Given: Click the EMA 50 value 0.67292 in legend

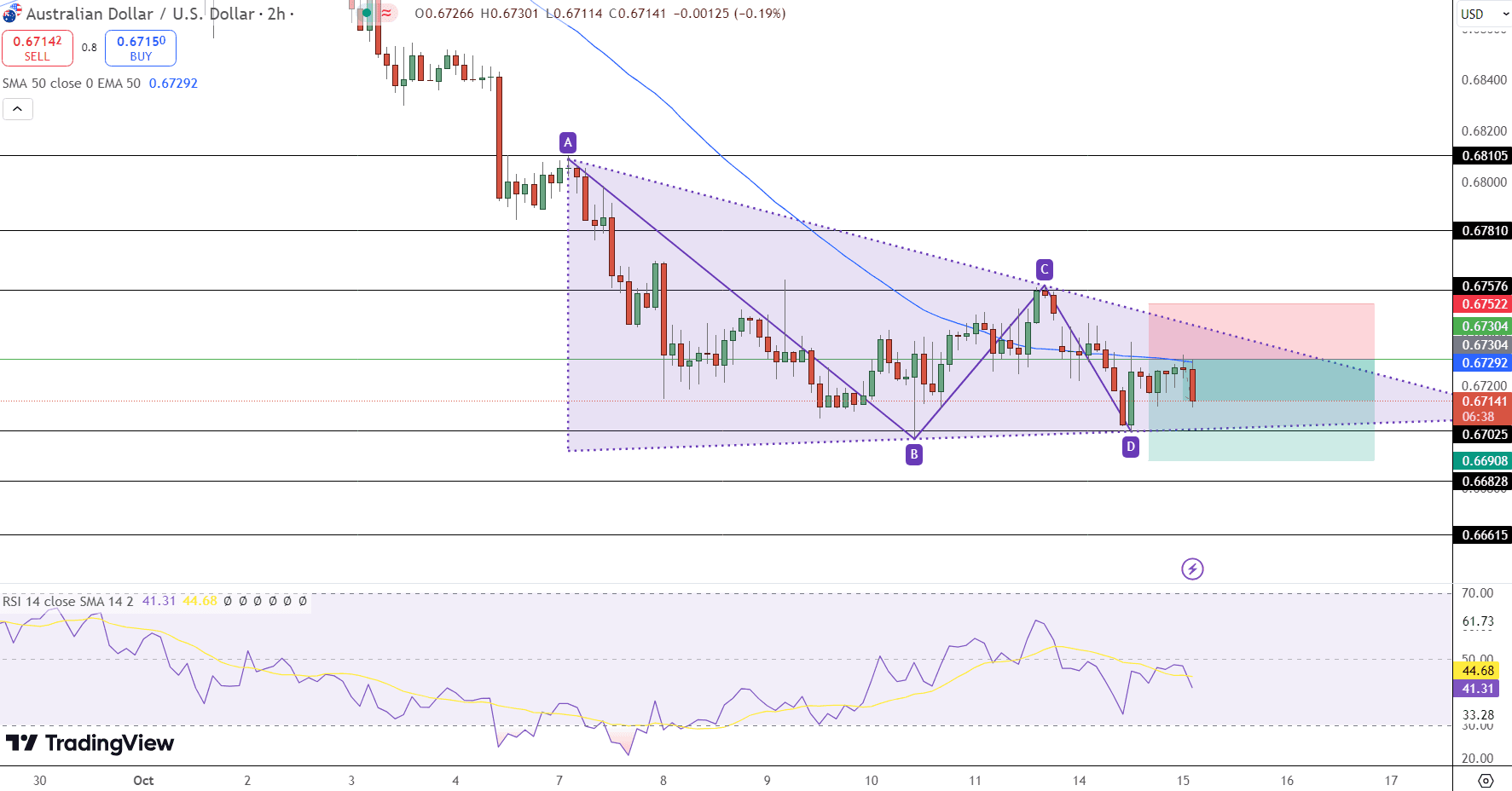Looking at the screenshot, I should [x=173, y=84].
